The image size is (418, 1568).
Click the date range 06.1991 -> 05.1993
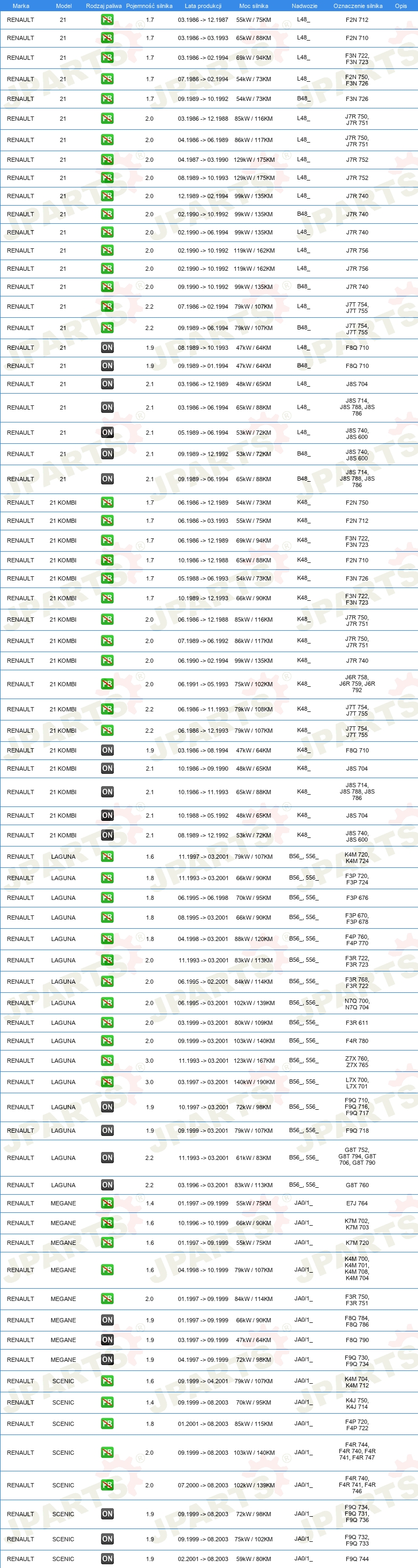pos(203,684)
